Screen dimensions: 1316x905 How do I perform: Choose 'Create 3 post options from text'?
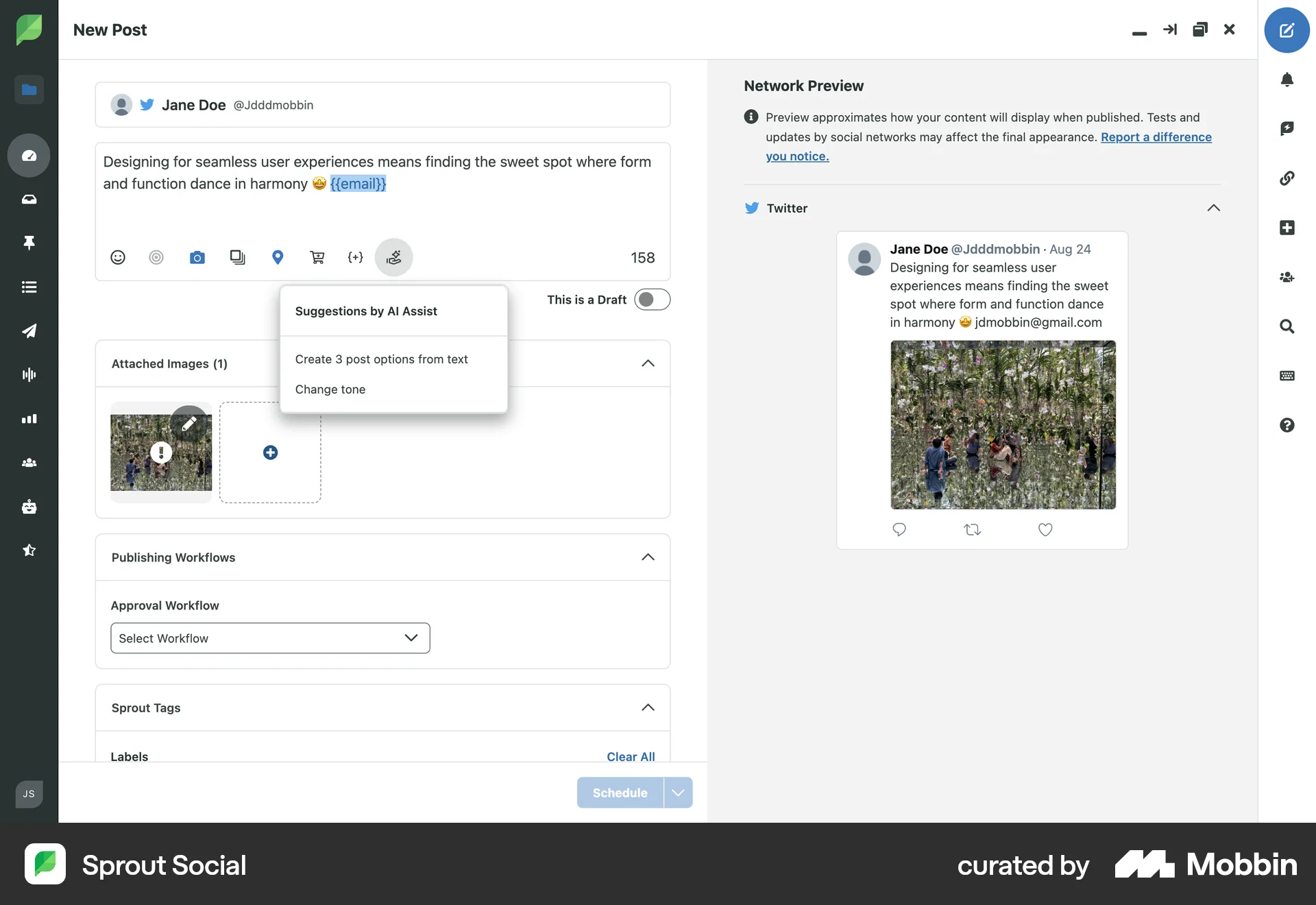(381, 359)
